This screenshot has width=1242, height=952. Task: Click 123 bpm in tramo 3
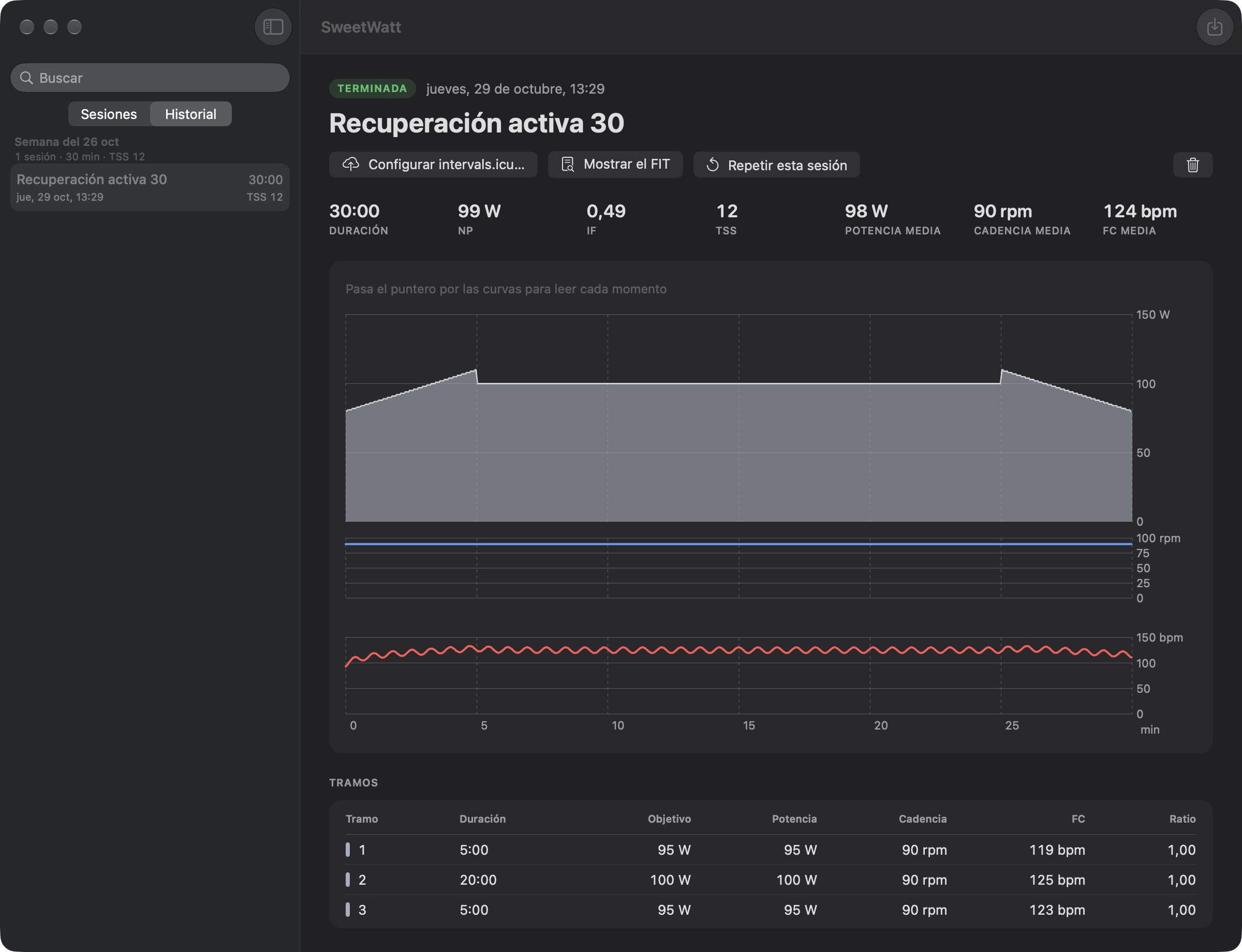coord(1057,910)
